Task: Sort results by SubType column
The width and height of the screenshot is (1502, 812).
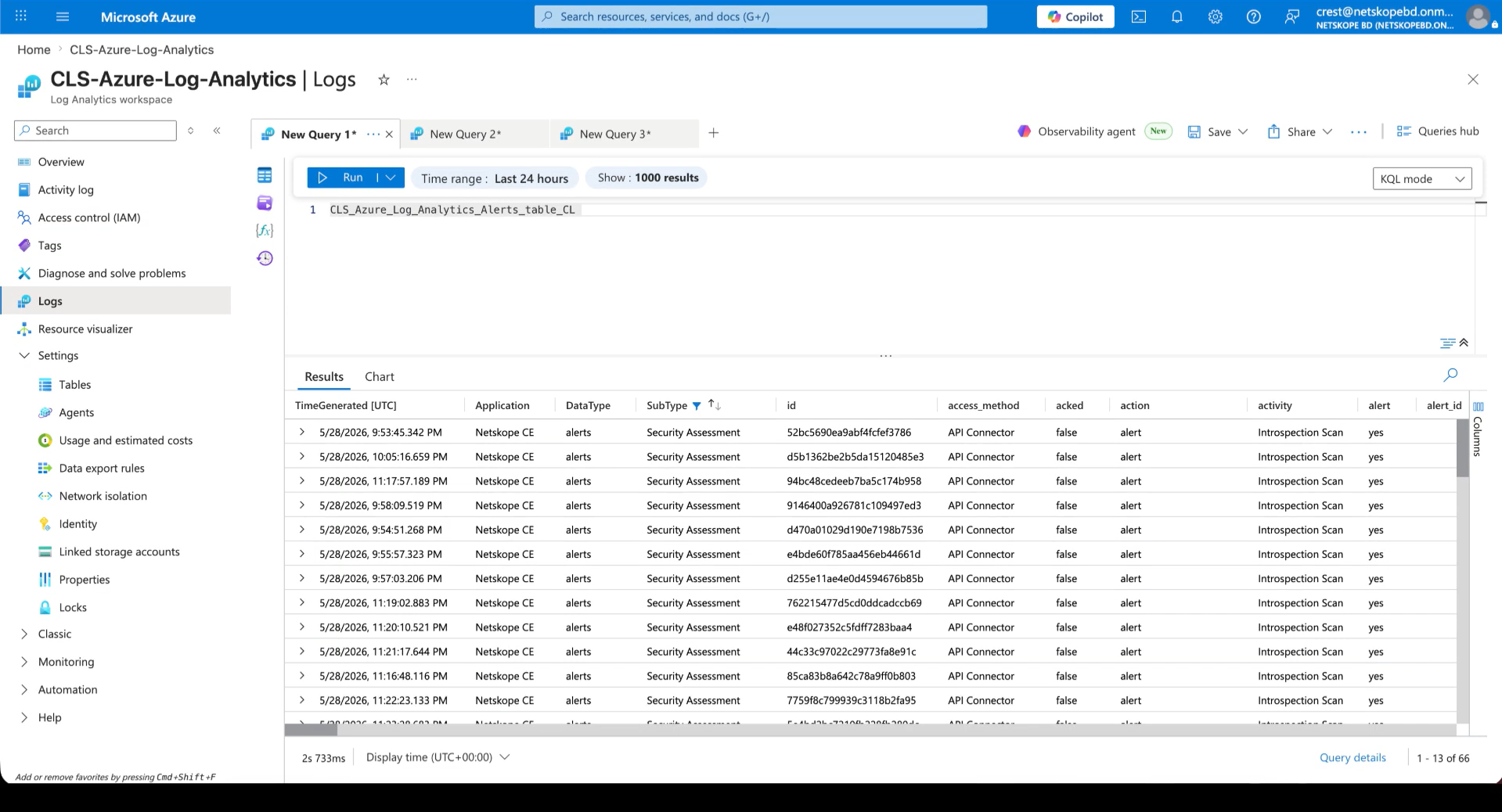Action: [x=714, y=404]
